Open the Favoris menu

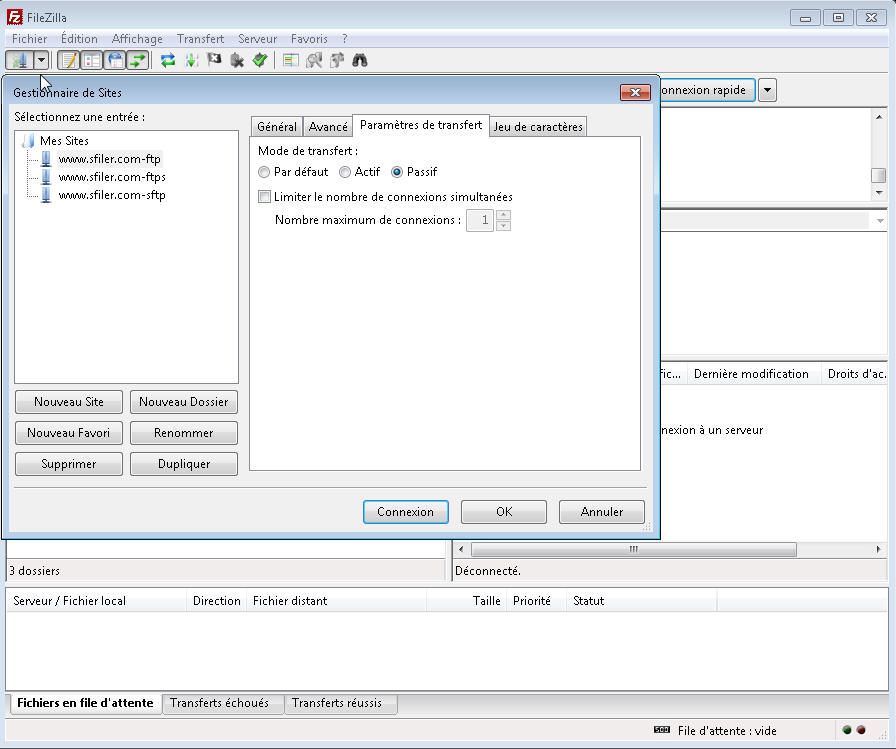click(x=309, y=39)
